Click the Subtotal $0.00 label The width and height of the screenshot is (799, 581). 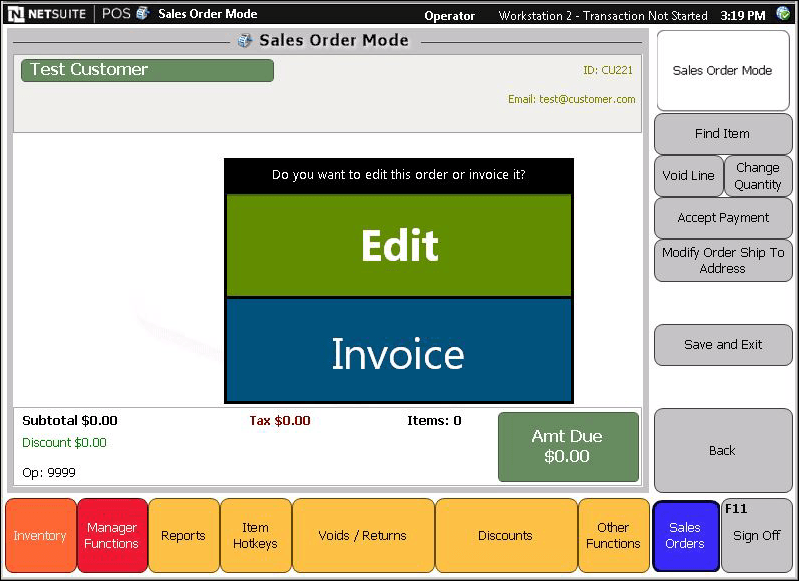(x=70, y=420)
